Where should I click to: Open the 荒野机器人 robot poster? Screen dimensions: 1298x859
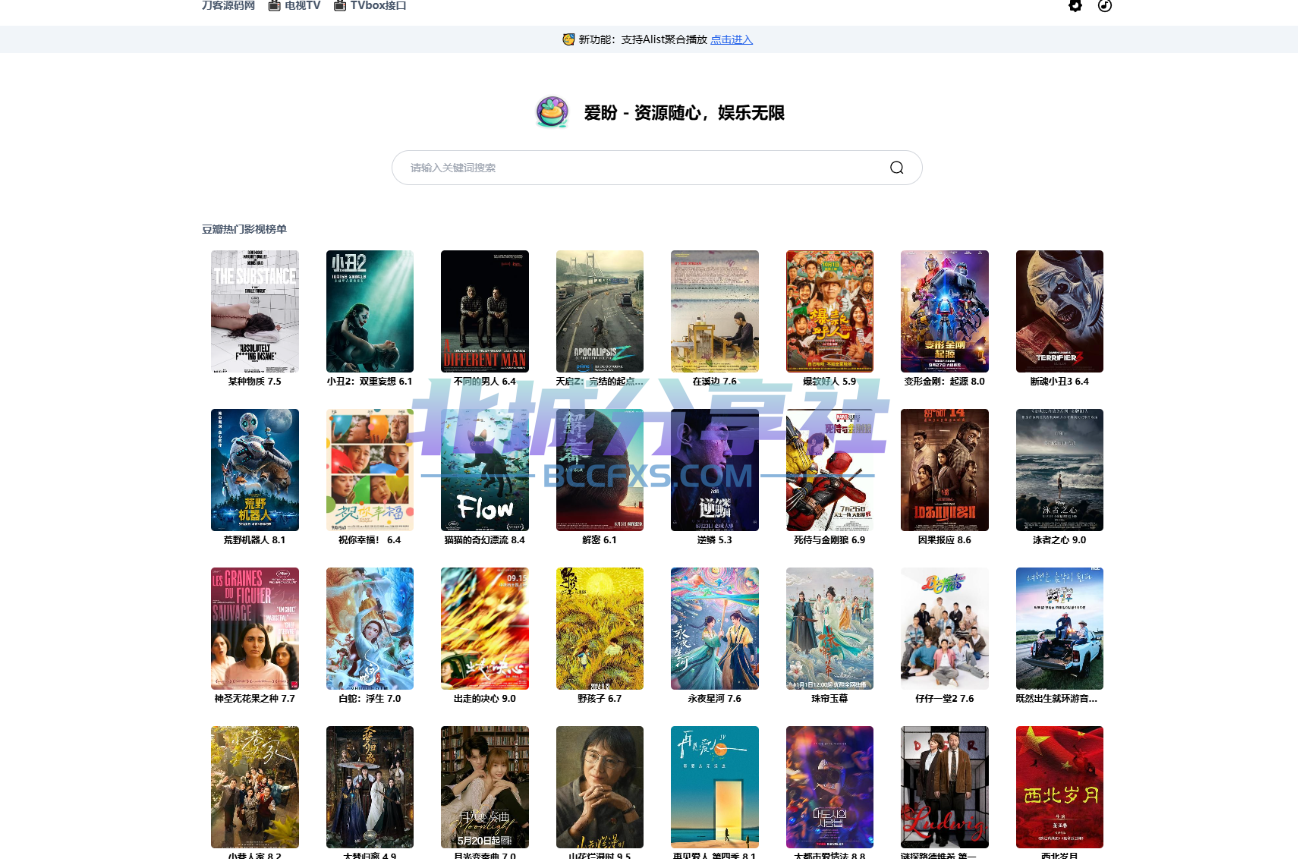click(x=255, y=470)
